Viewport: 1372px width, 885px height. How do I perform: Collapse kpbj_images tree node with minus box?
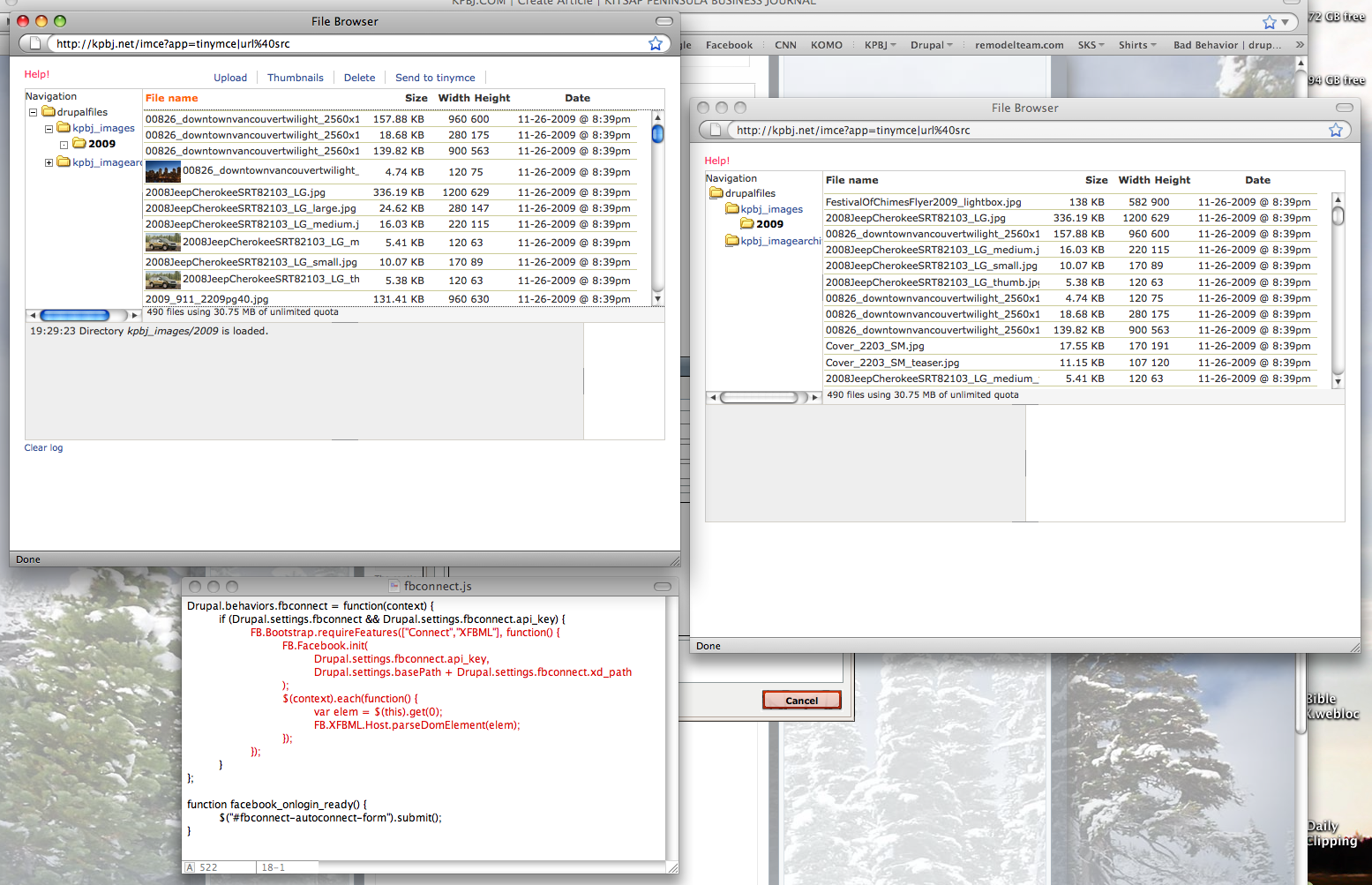[49, 129]
